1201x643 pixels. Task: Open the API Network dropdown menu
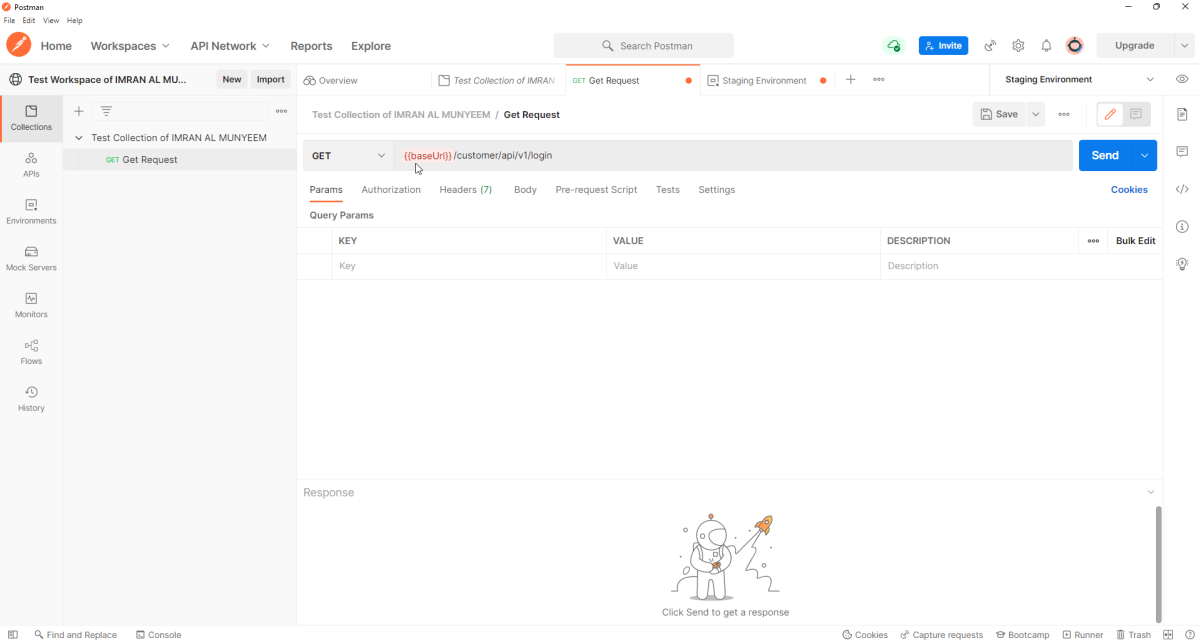[230, 46]
